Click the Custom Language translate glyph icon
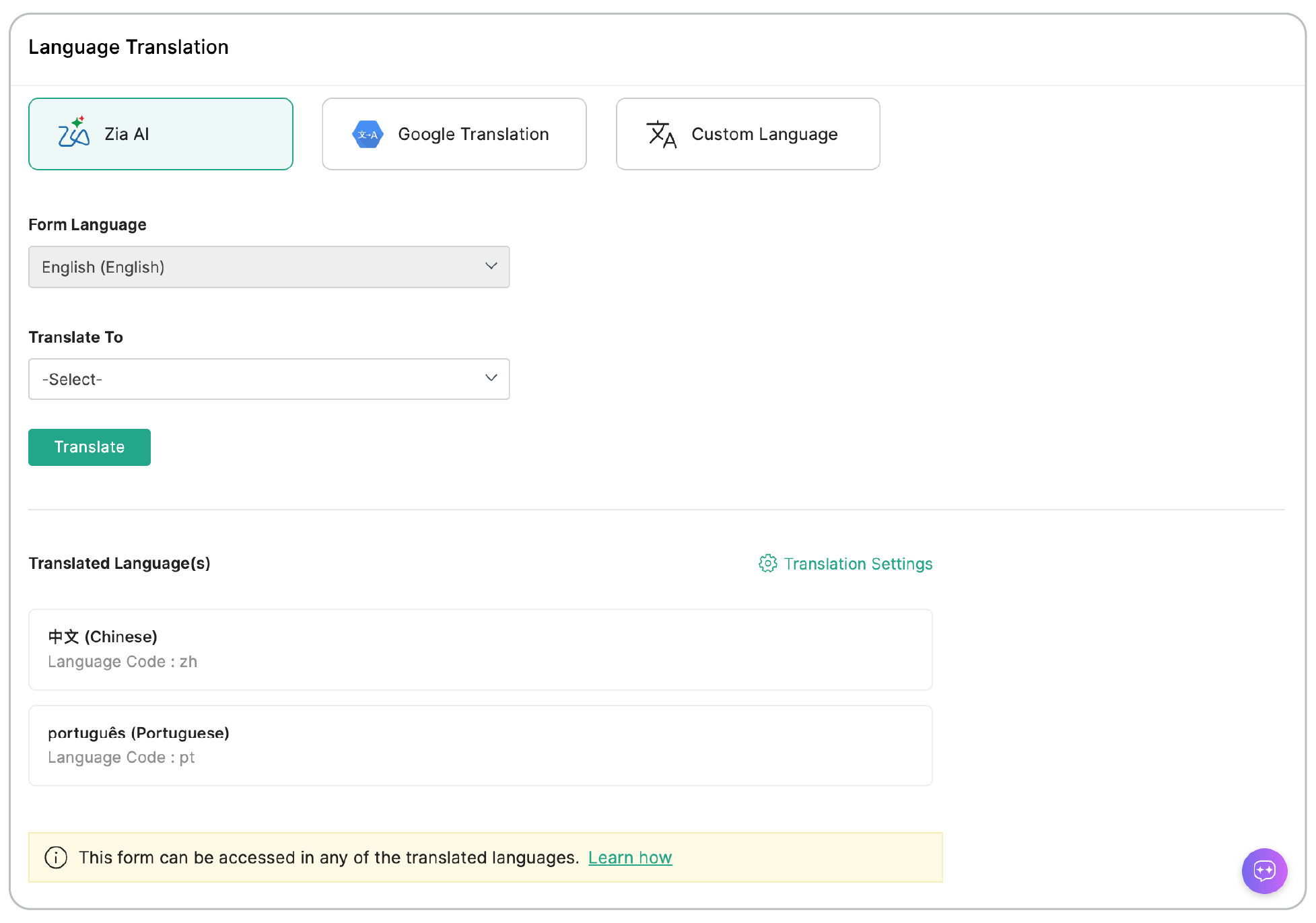The width and height of the screenshot is (1316, 923). (661, 134)
